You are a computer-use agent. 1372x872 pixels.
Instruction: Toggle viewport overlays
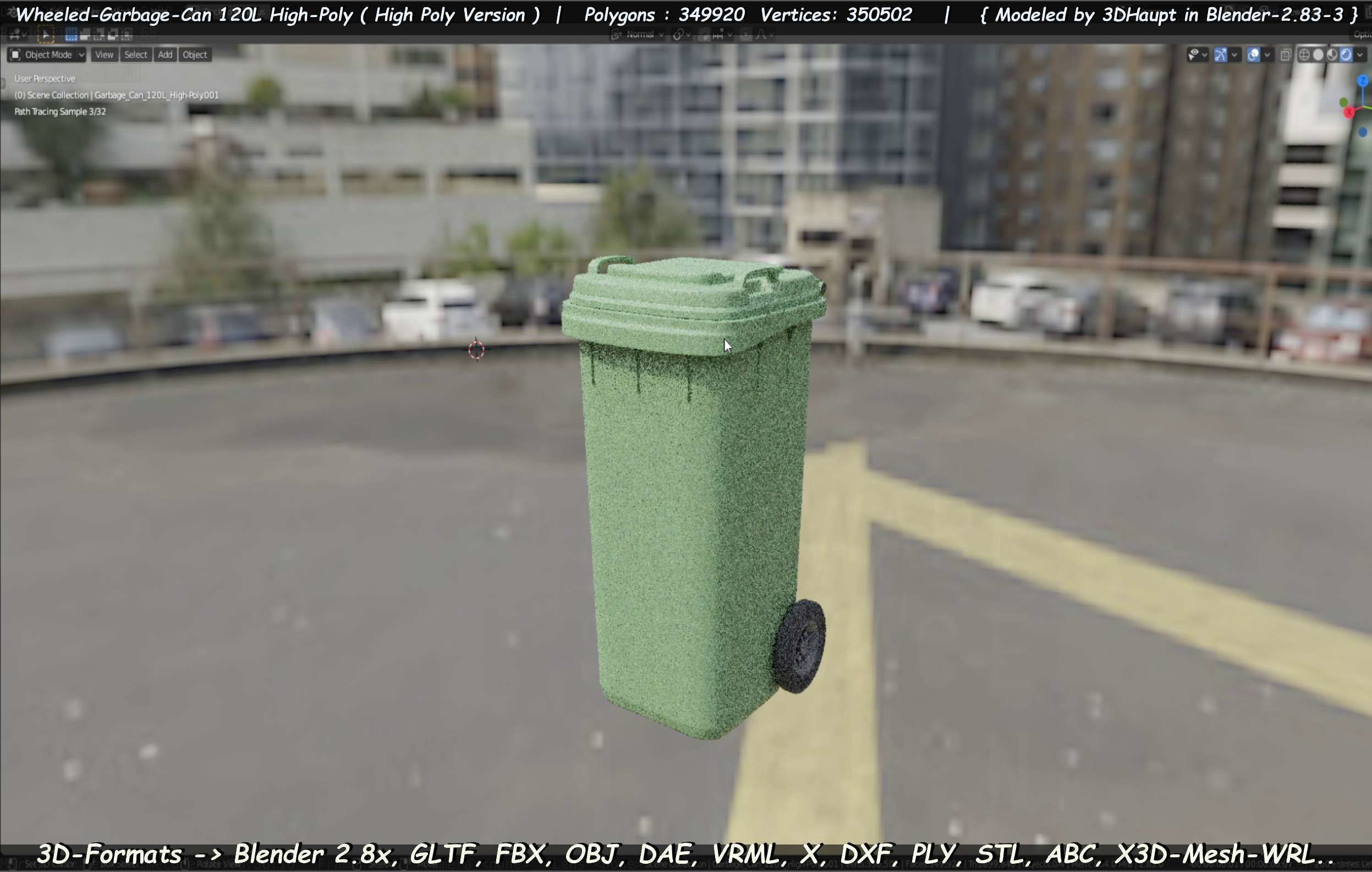[x=1253, y=54]
